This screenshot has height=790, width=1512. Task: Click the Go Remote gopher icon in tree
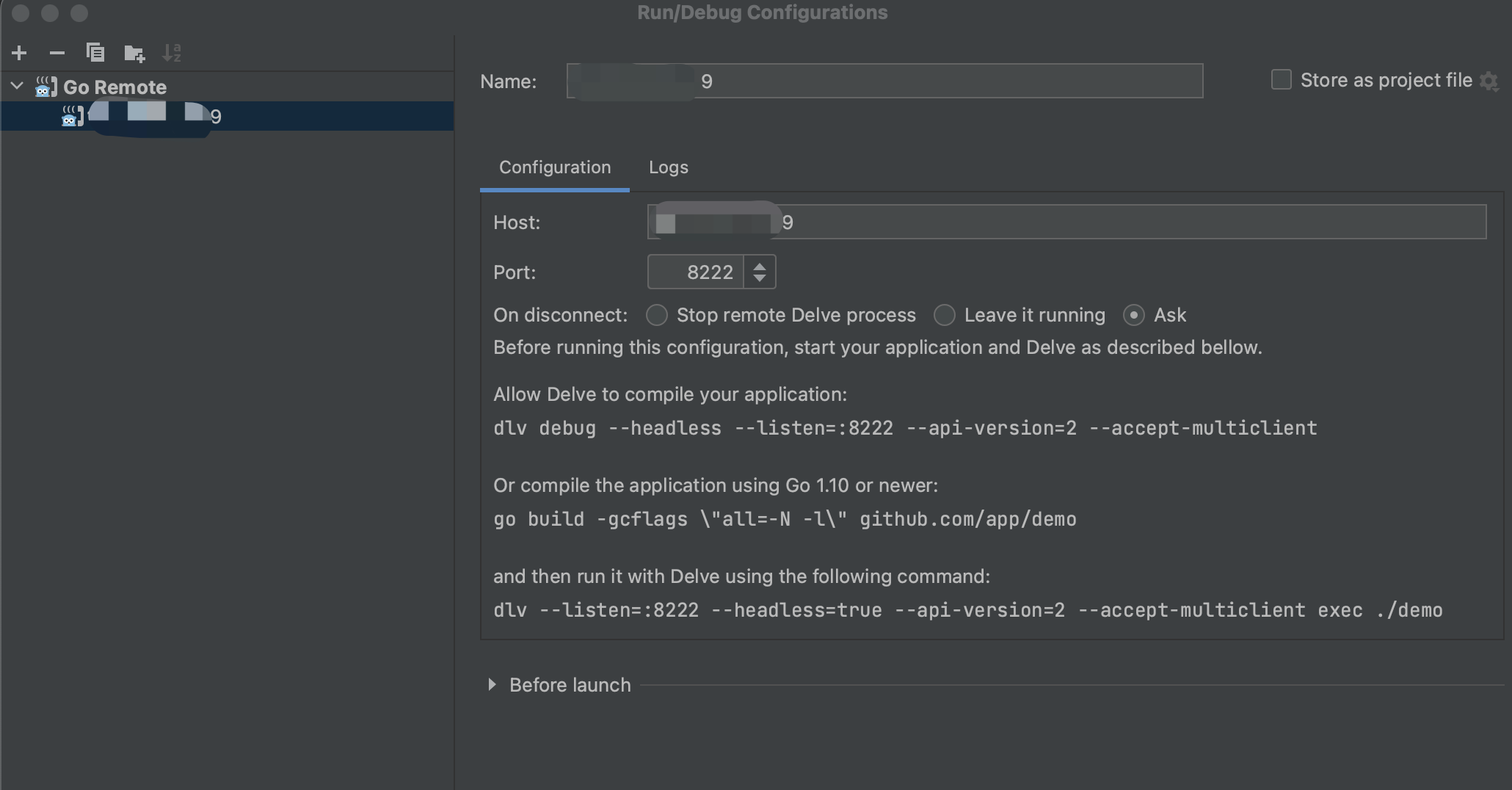[x=46, y=87]
